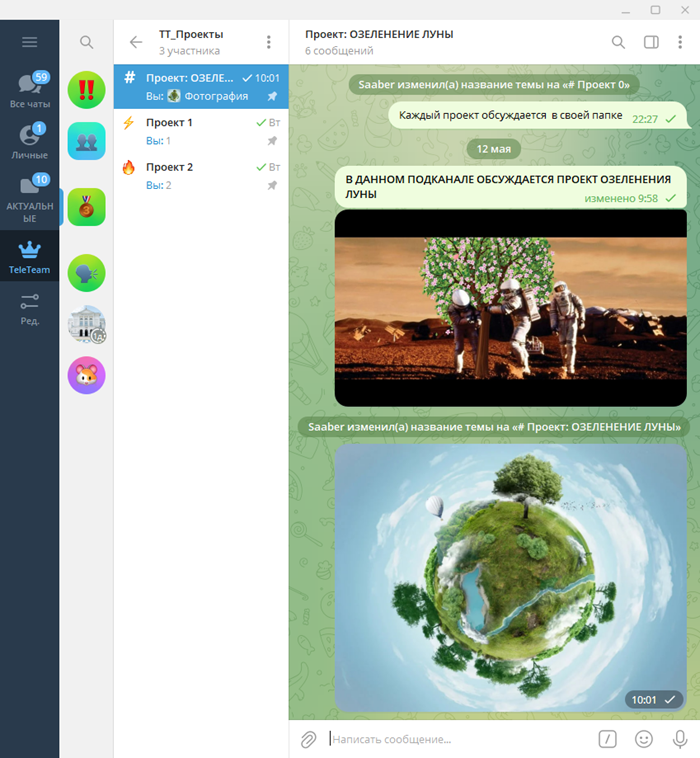This screenshot has width=700, height=758.
Task: Go back from TT_Проекты topics list
Action: coord(136,42)
